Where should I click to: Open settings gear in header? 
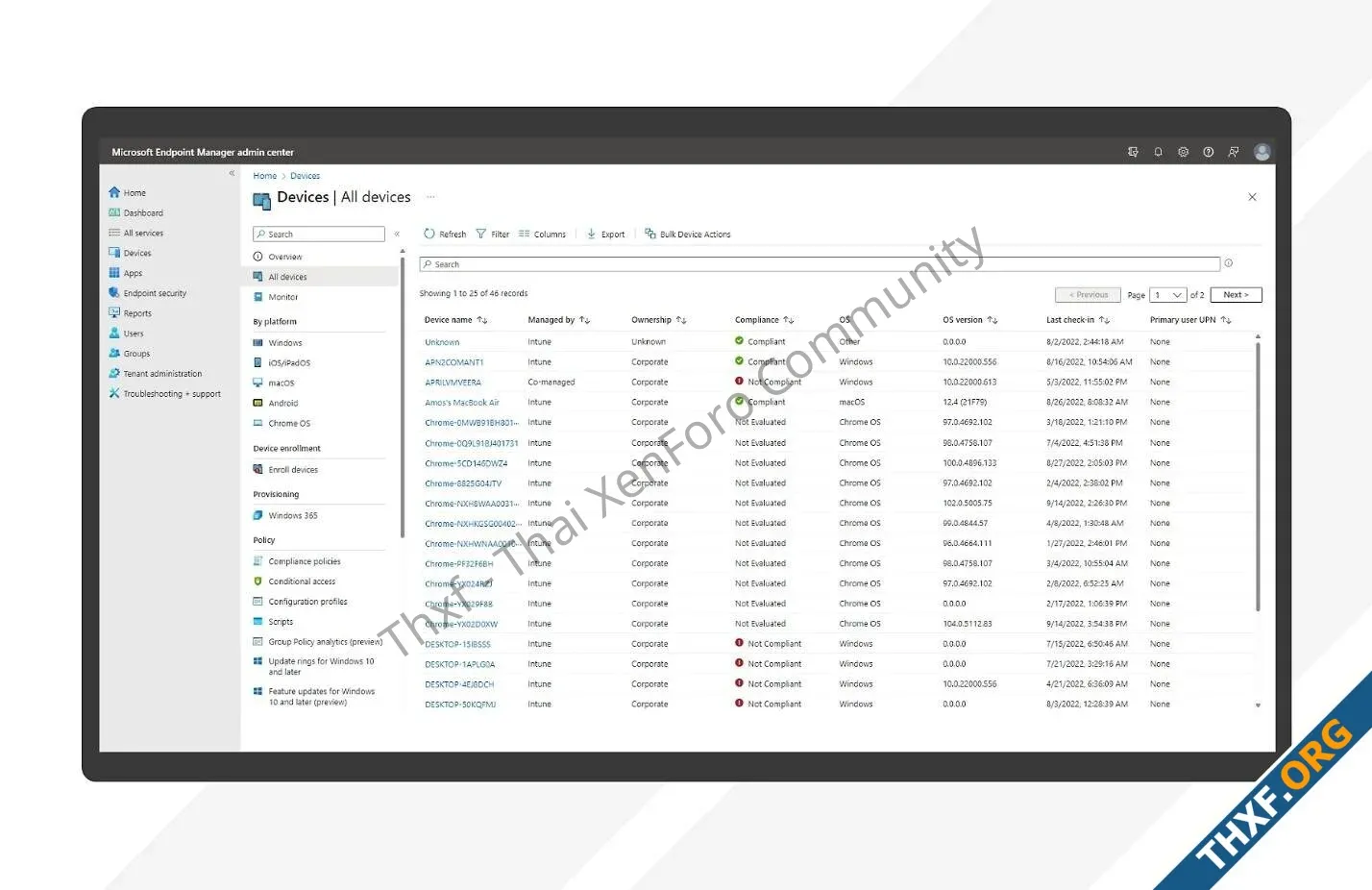coord(1183,152)
